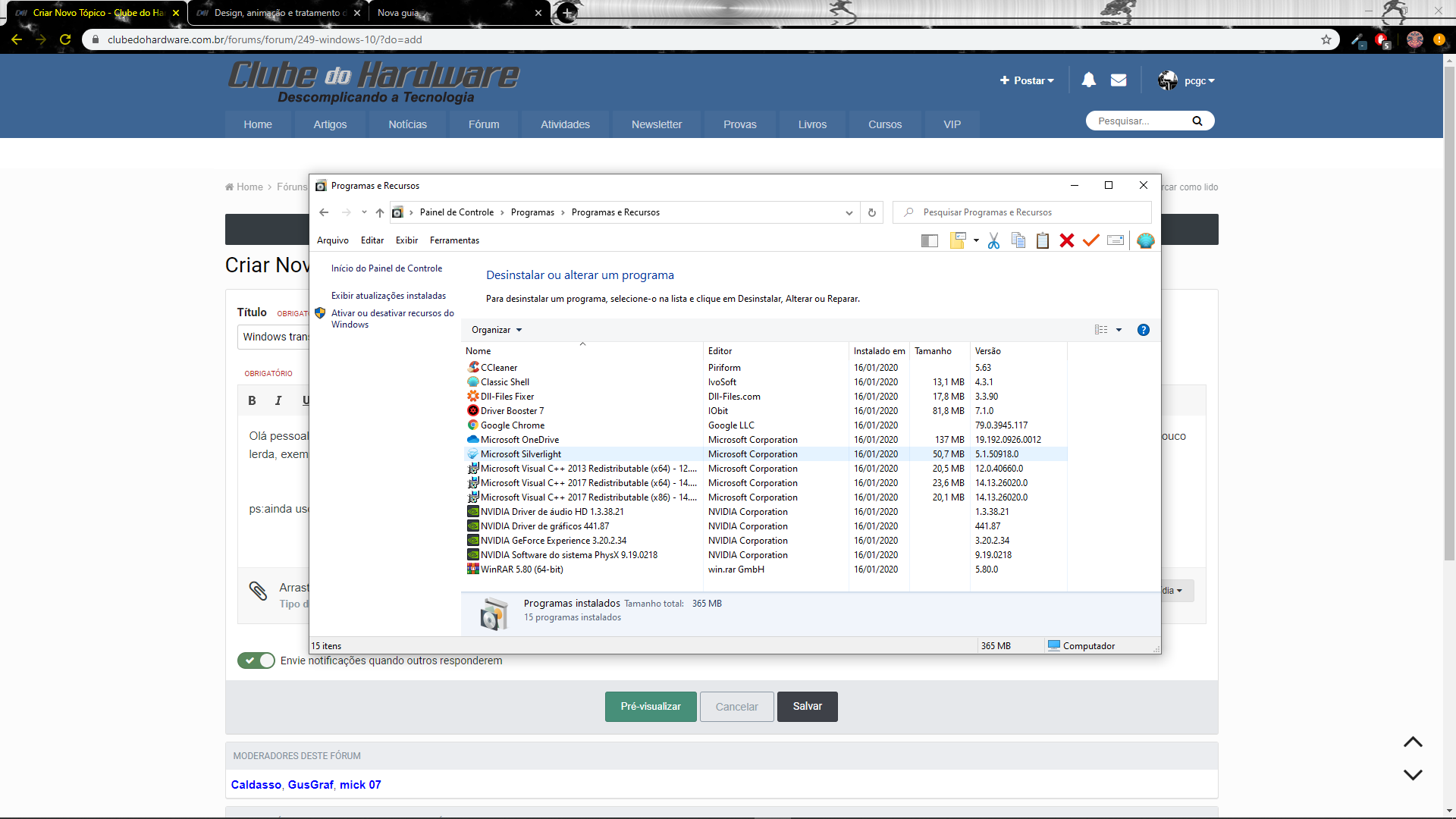Open the color picker eyedropper extension

tap(1357, 40)
